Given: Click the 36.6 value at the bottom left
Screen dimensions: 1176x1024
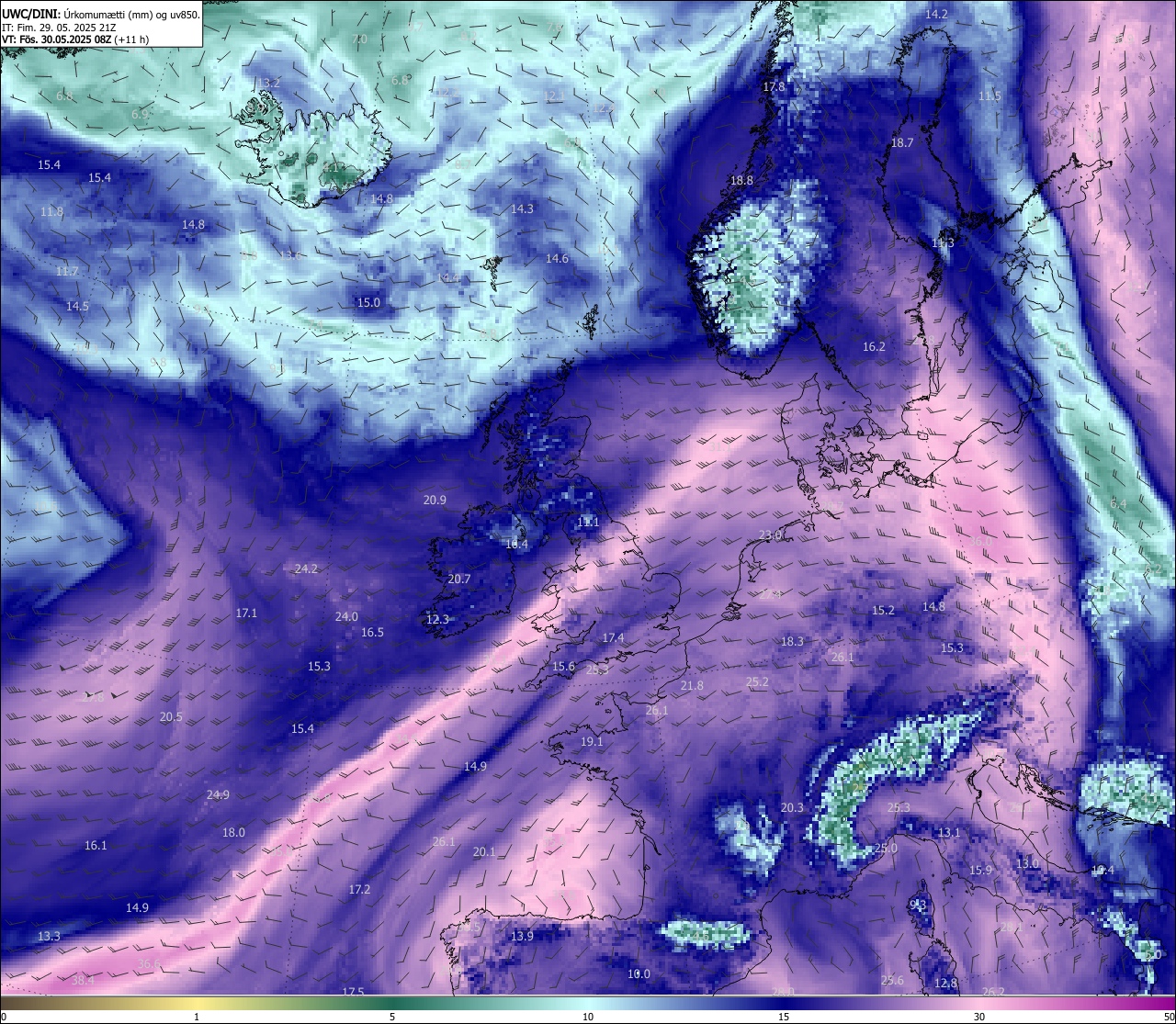Looking at the screenshot, I should [x=149, y=964].
